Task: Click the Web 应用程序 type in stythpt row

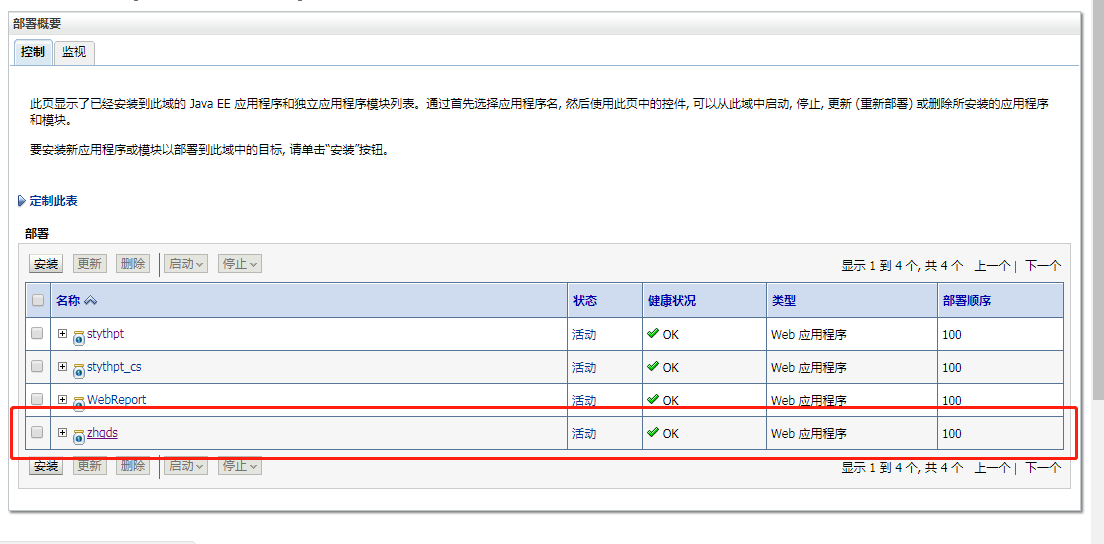Action: [x=809, y=335]
